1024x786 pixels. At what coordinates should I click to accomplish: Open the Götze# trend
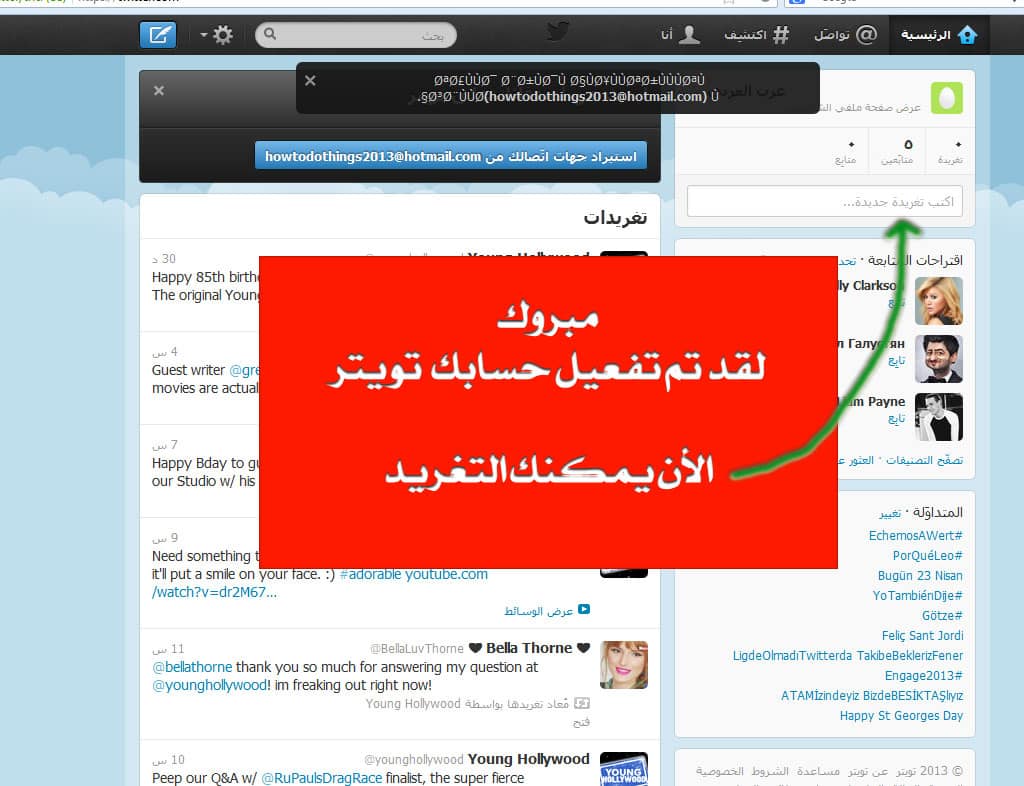point(942,616)
